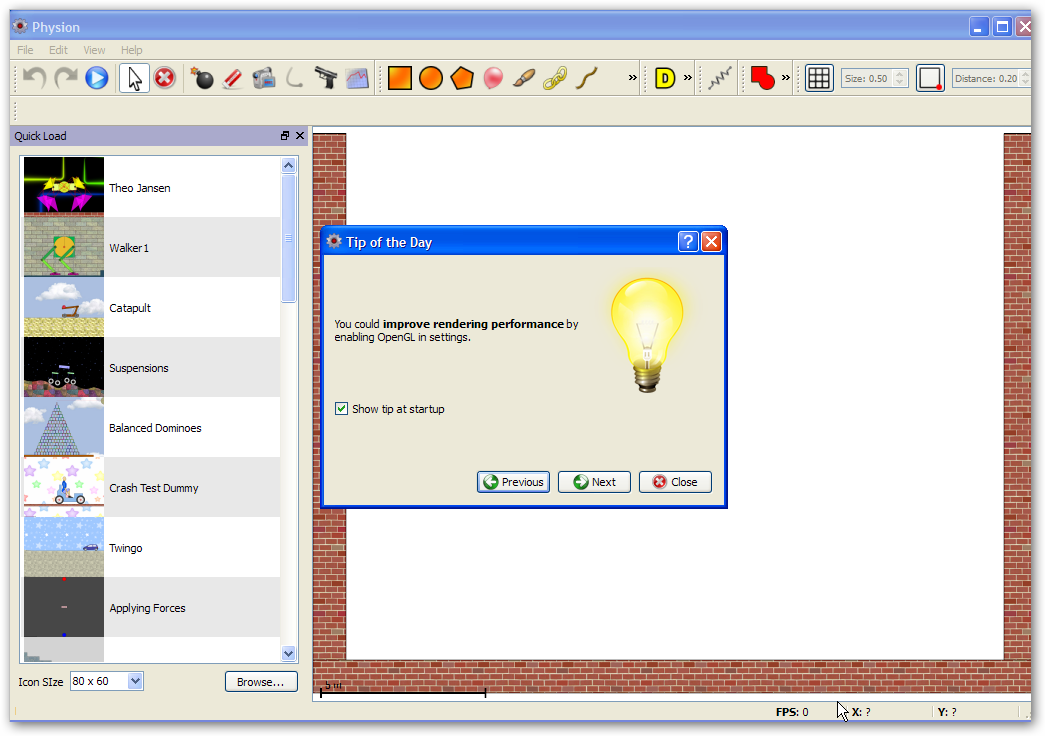1045x736 pixels.
Task: Select the orange circle shape tool
Action: point(431,78)
